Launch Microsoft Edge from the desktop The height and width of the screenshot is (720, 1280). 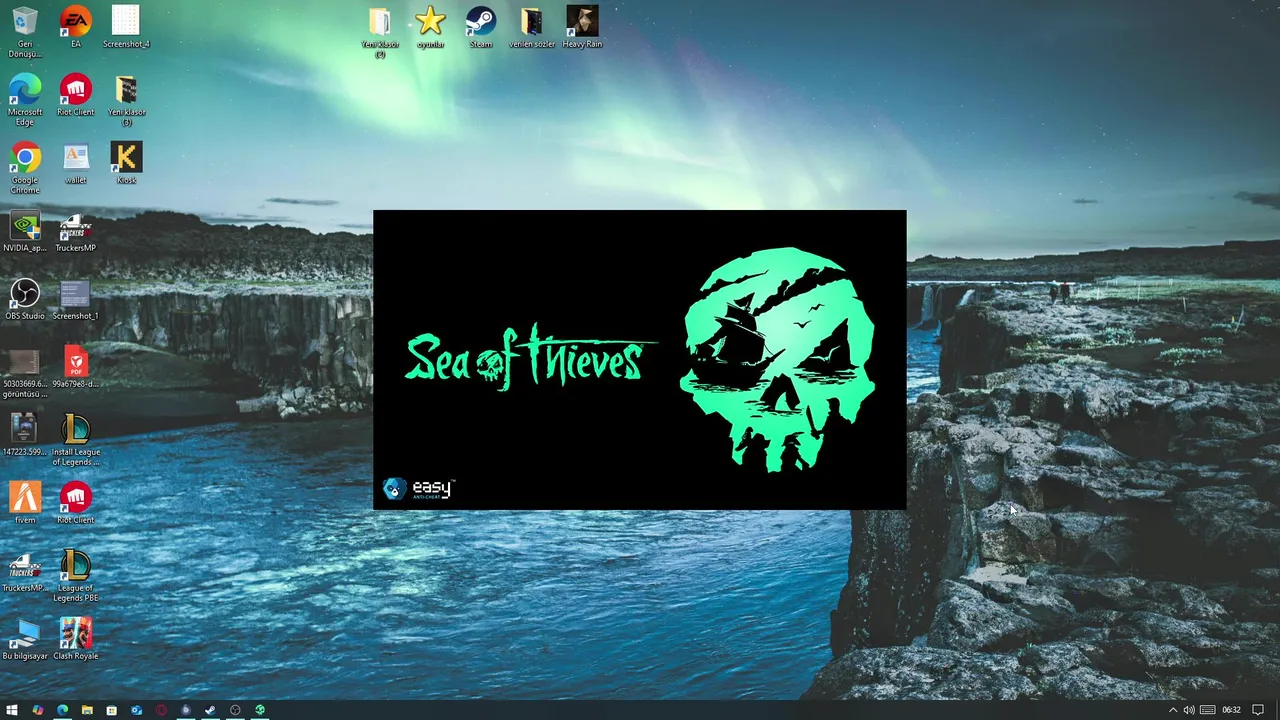coord(25,100)
